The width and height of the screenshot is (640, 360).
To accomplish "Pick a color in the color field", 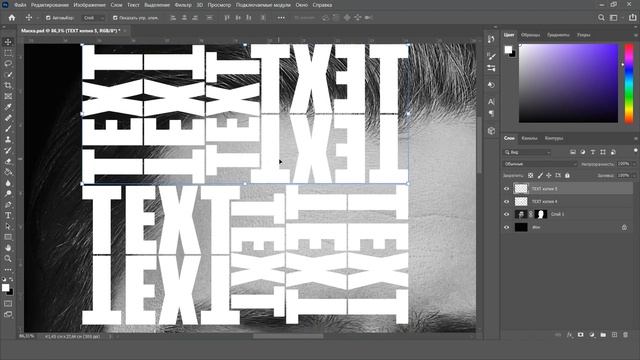I will tap(568, 83).
